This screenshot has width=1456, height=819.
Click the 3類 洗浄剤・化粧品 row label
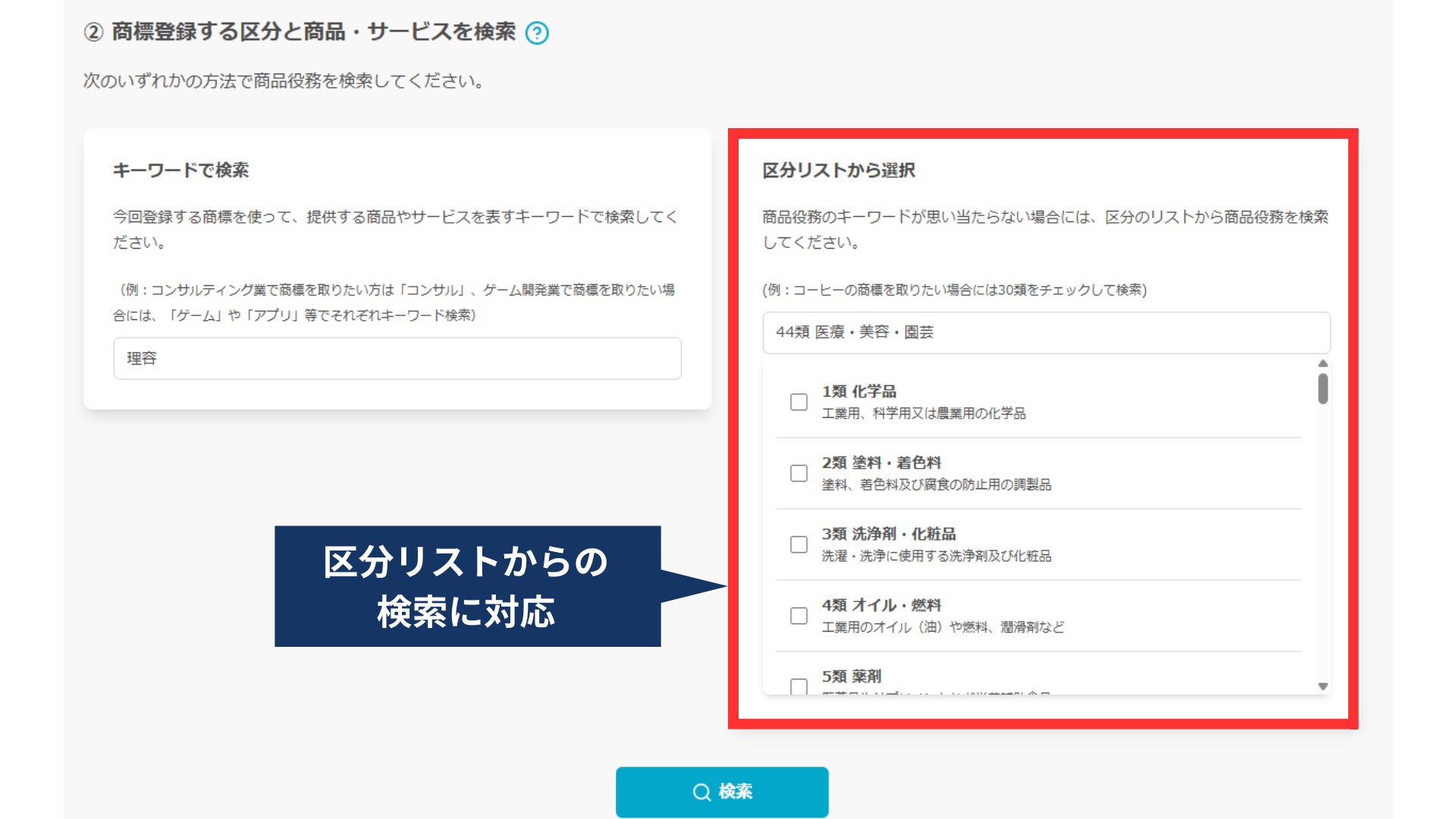pos(888,534)
